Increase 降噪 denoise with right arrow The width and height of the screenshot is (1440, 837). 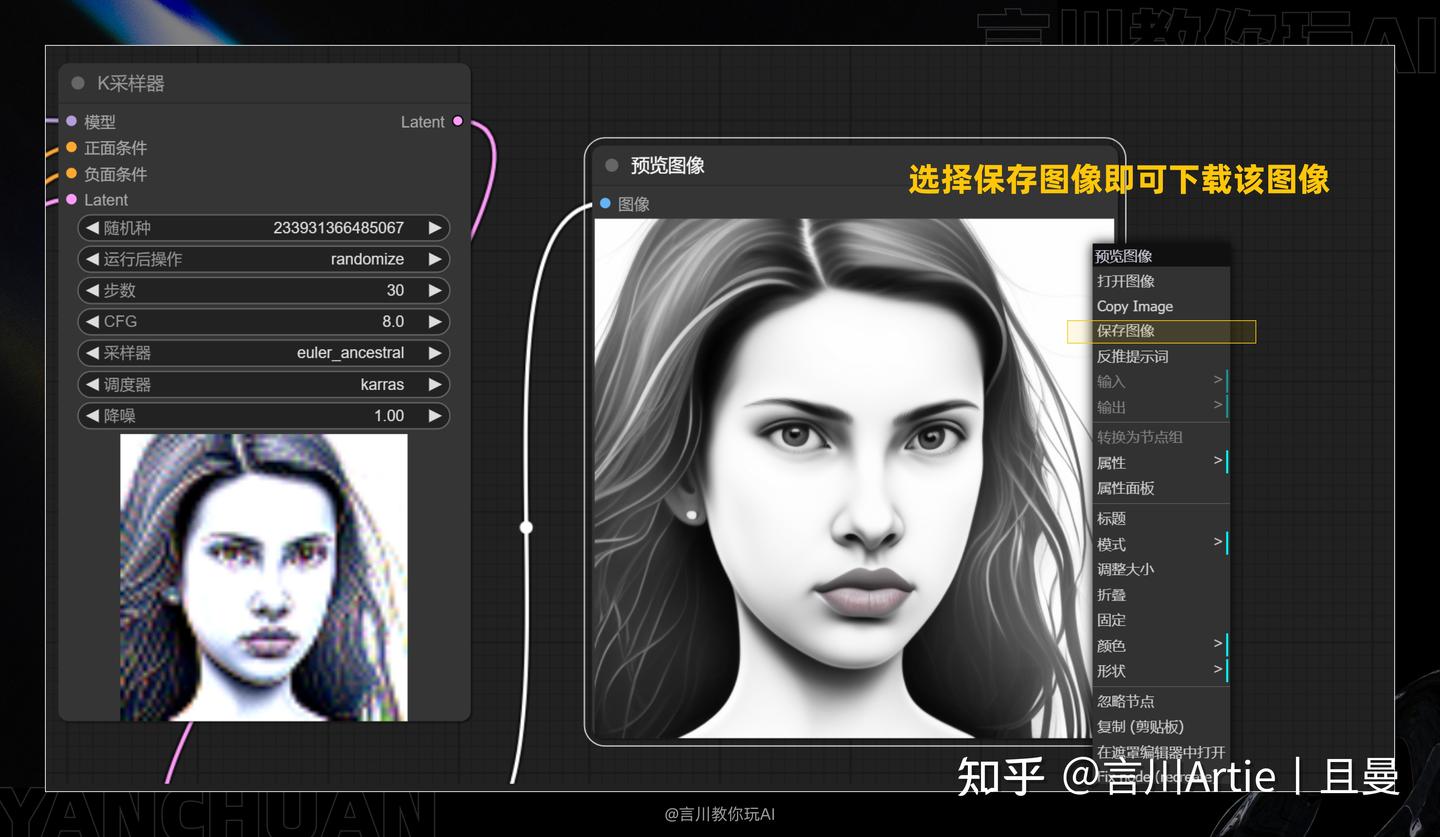(x=435, y=416)
